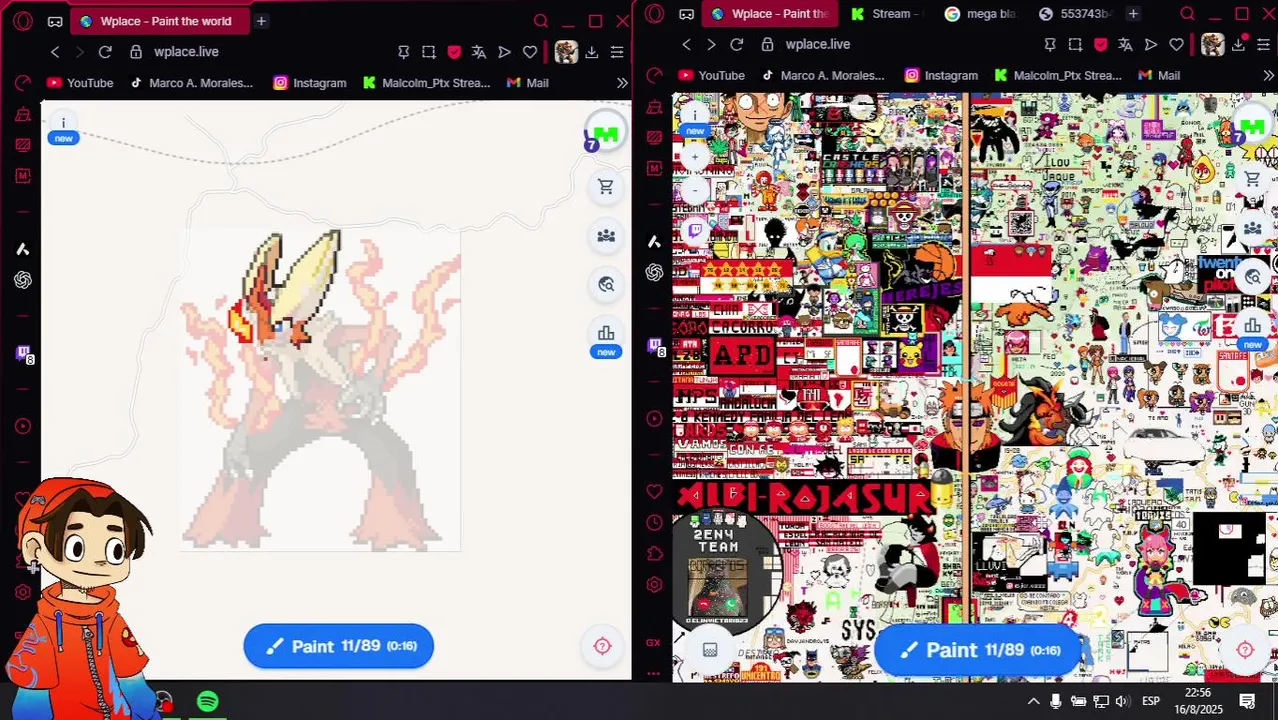
Task: Open Marco A. Morales bookmark in right window
Action: tap(822, 76)
